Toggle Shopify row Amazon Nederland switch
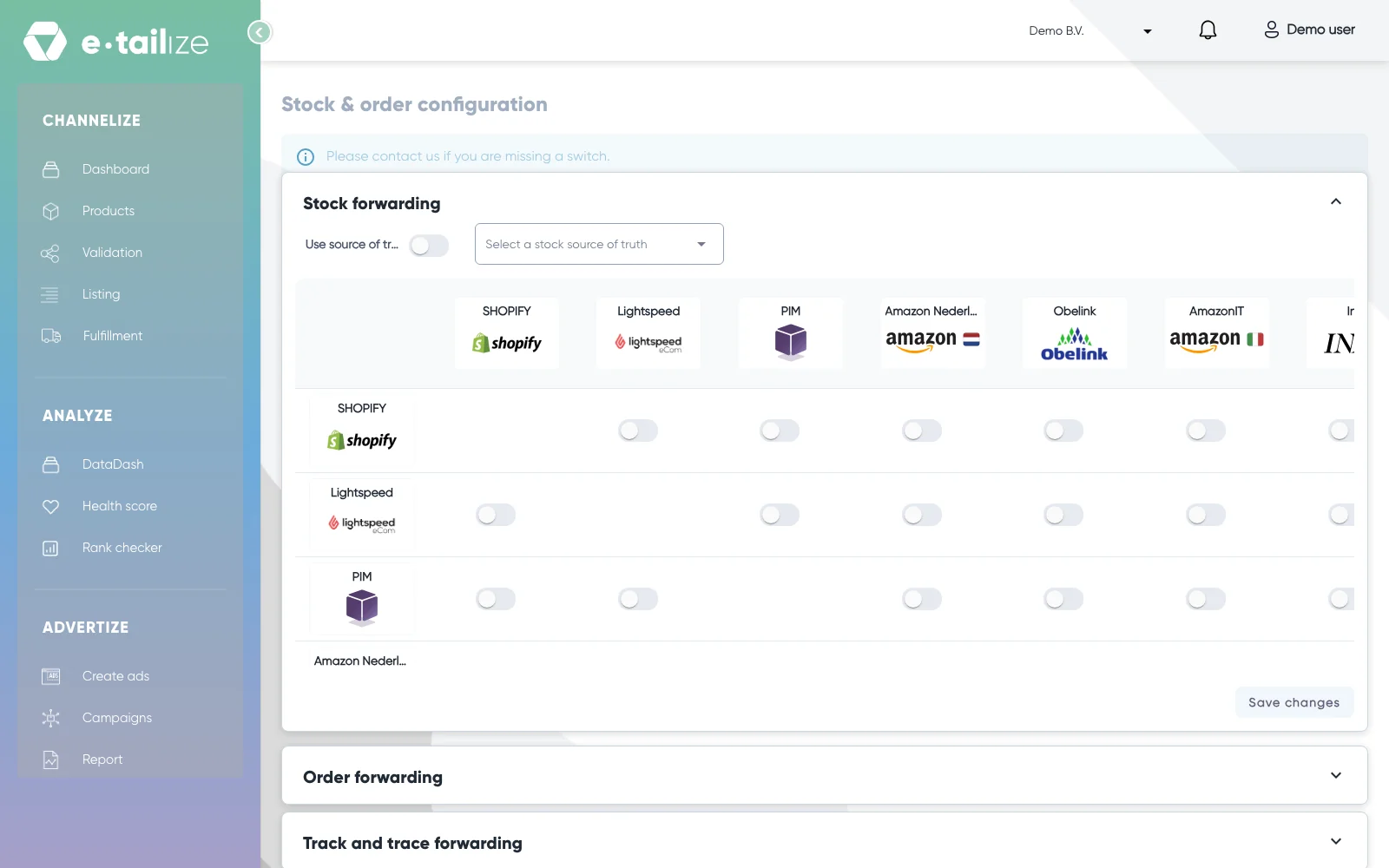1389x868 pixels. (922, 431)
